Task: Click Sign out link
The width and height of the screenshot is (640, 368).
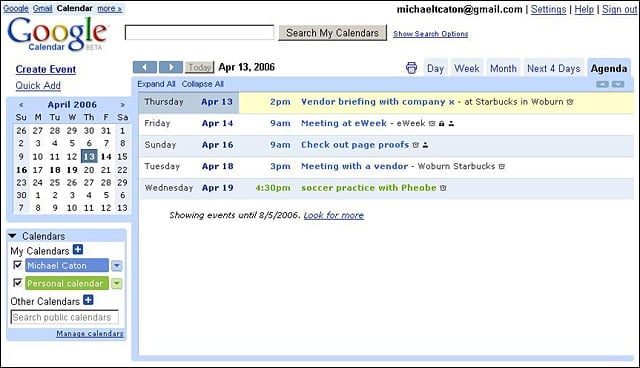Action: [x=619, y=9]
